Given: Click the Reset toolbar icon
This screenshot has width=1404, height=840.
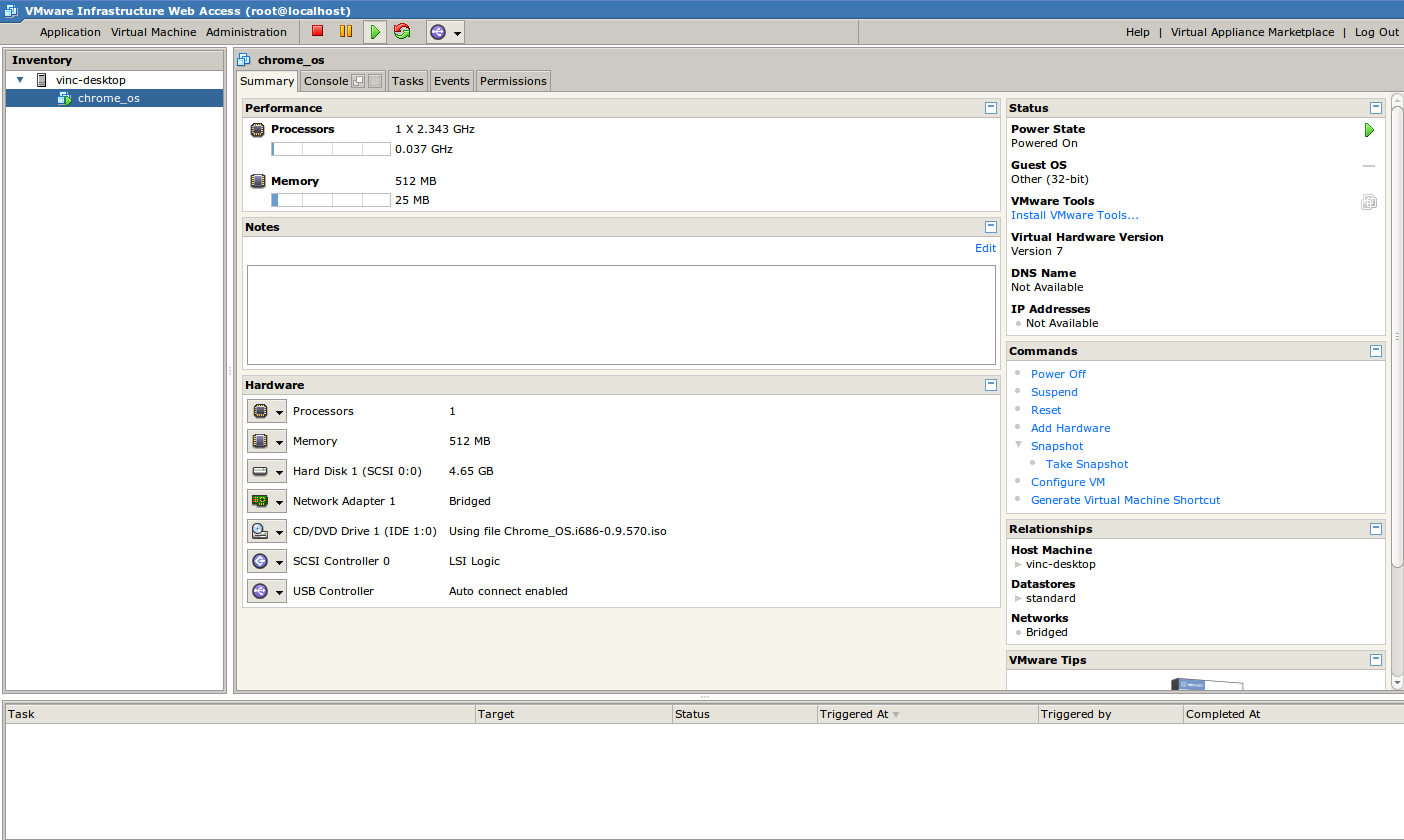Looking at the screenshot, I should [402, 32].
